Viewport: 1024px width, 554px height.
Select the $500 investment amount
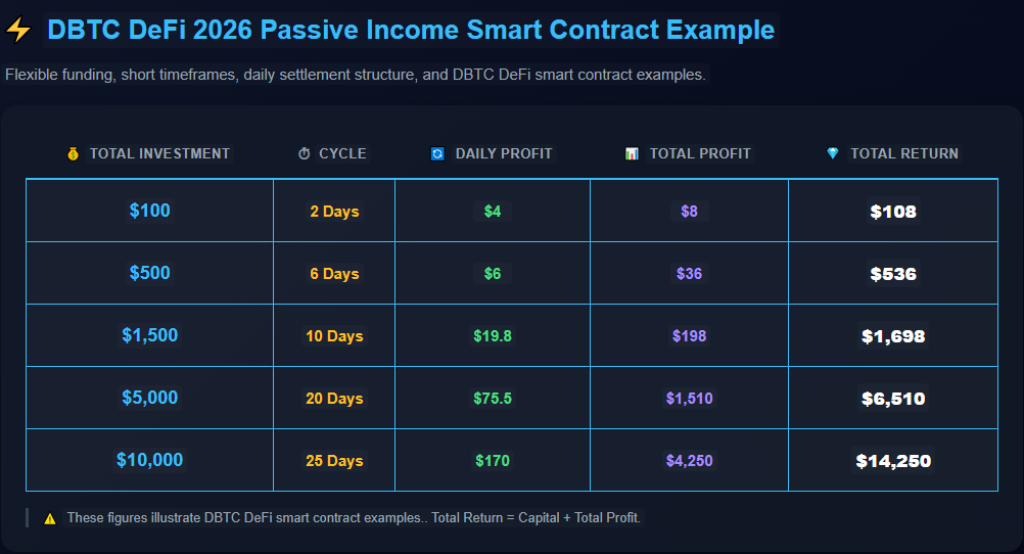click(x=150, y=273)
